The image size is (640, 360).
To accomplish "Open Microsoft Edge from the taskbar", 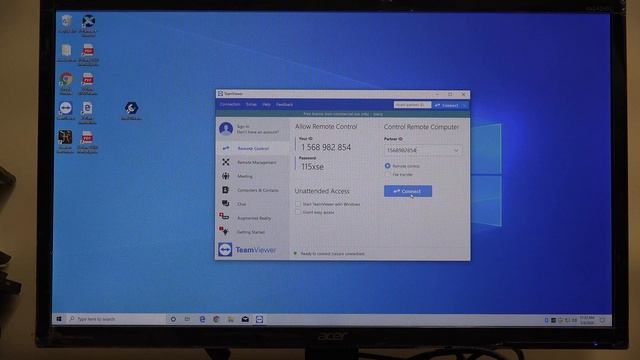I will [x=202, y=319].
